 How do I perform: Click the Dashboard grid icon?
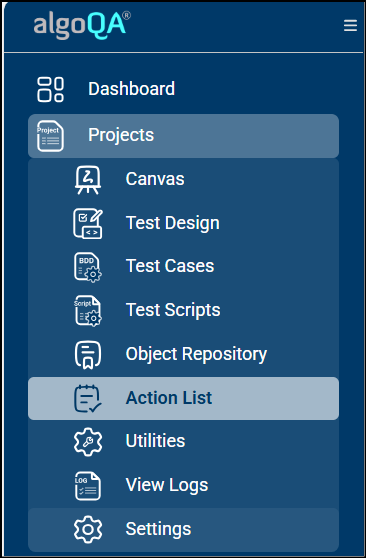[50, 89]
